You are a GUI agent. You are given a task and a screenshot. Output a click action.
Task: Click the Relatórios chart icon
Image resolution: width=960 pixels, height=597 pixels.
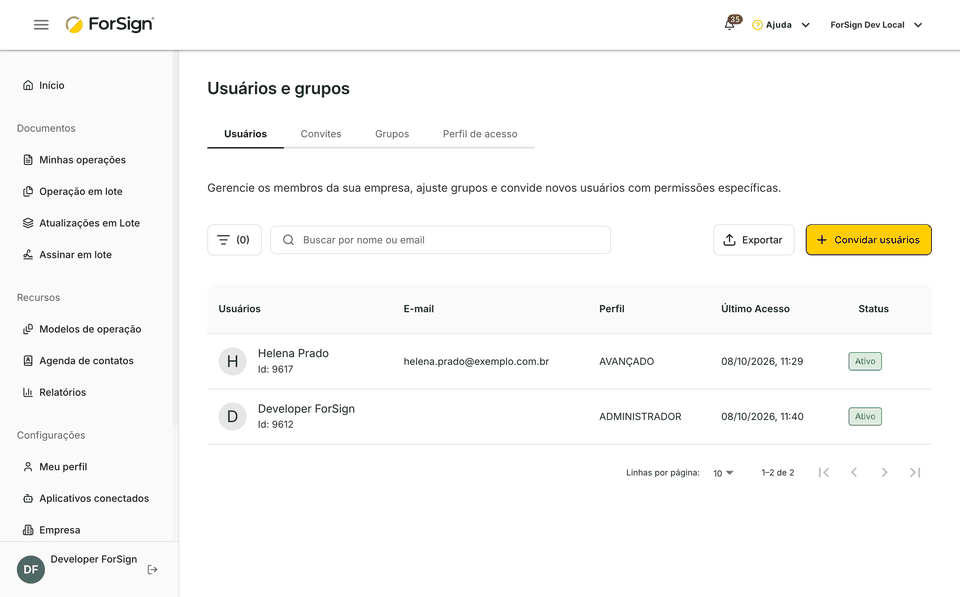click(x=28, y=392)
